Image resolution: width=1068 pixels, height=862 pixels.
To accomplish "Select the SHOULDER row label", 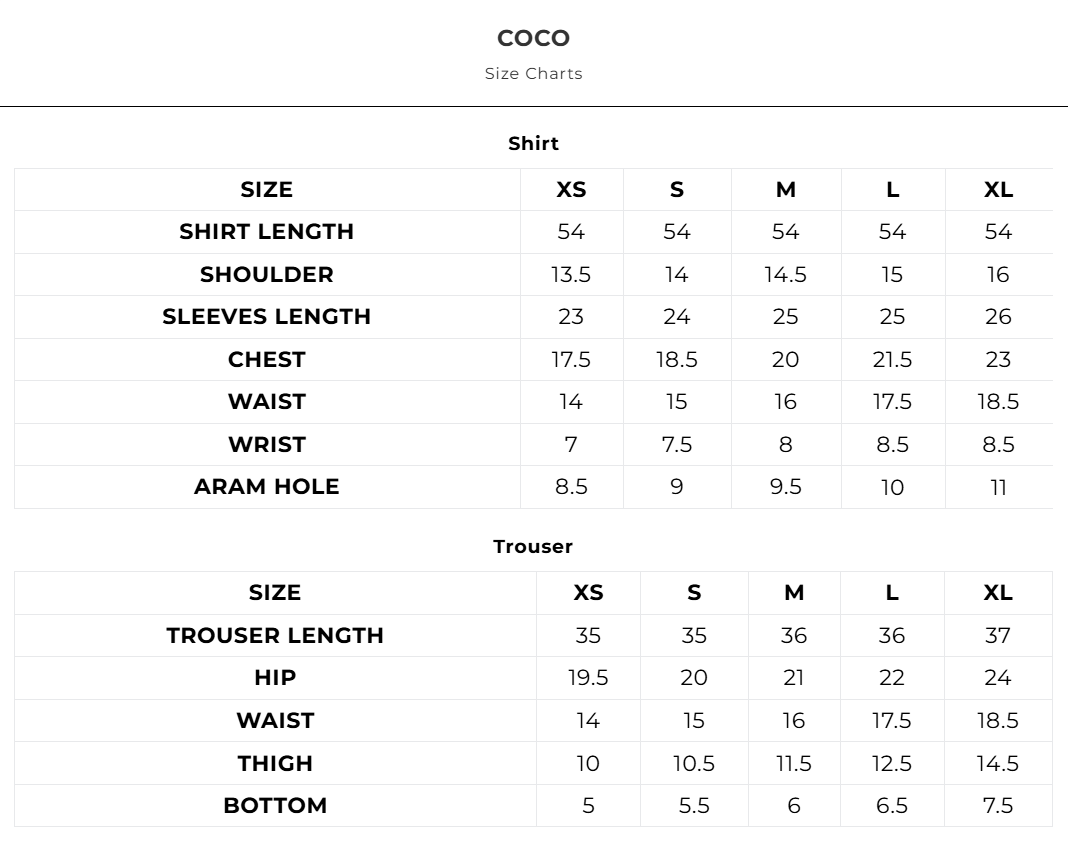I will tap(267, 274).
